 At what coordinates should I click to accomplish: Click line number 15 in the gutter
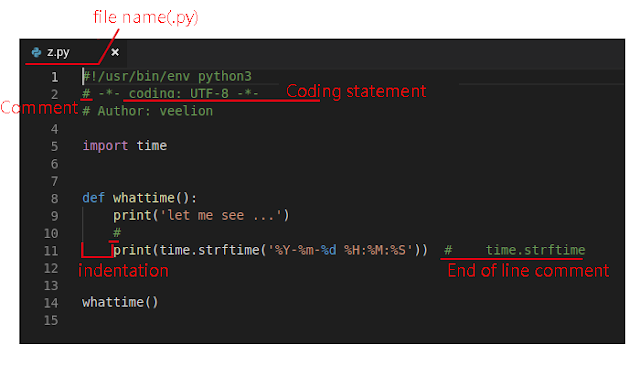[x=51, y=320]
